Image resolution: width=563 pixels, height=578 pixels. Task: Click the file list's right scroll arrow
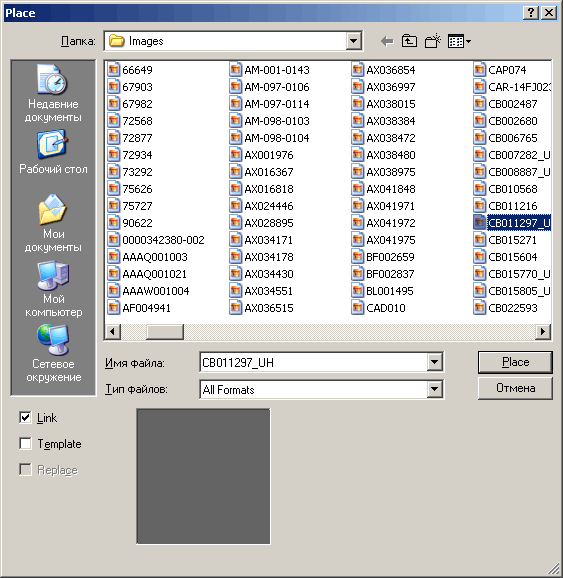pos(543,332)
